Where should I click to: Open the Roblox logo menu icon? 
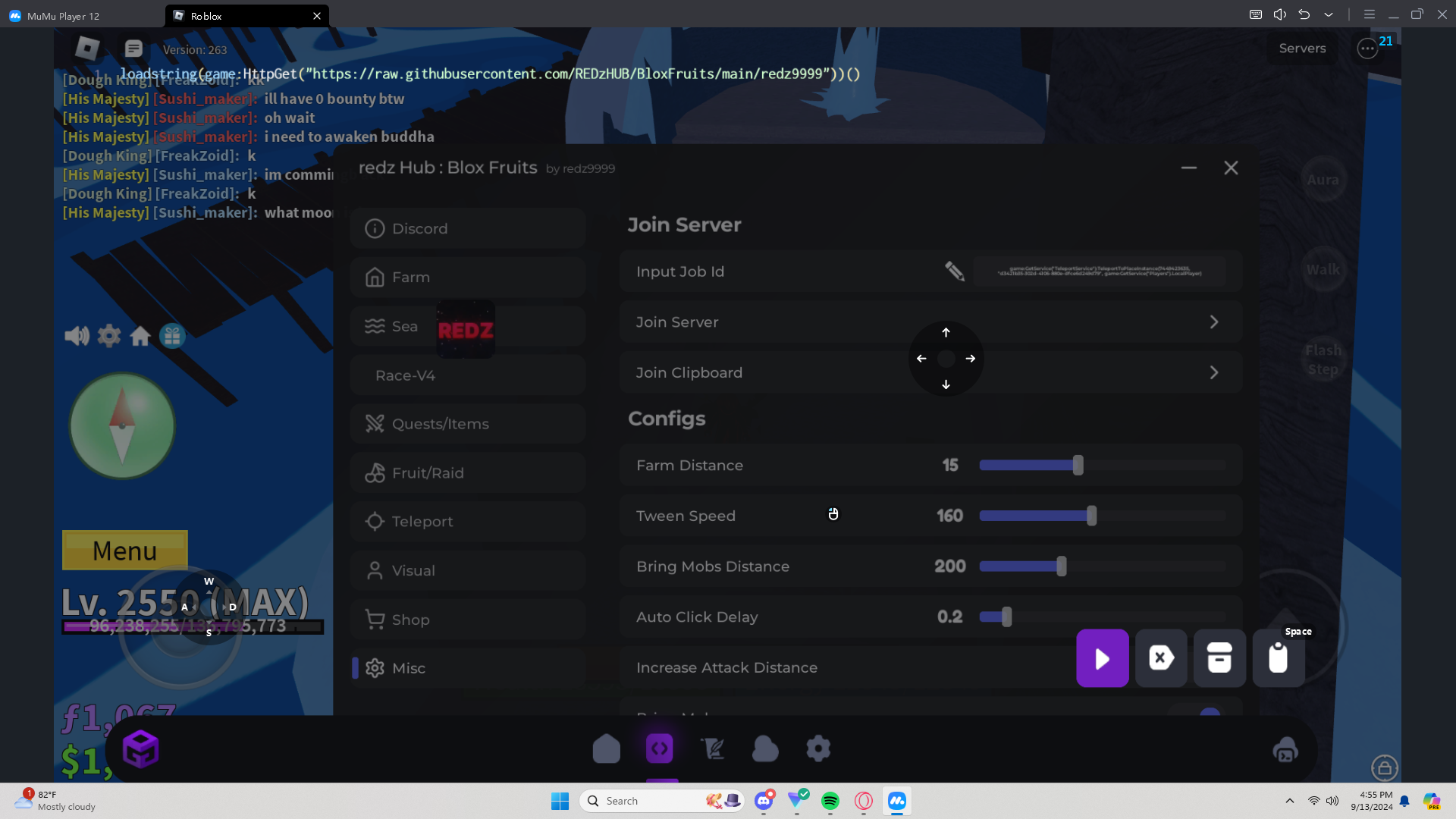click(87, 49)
